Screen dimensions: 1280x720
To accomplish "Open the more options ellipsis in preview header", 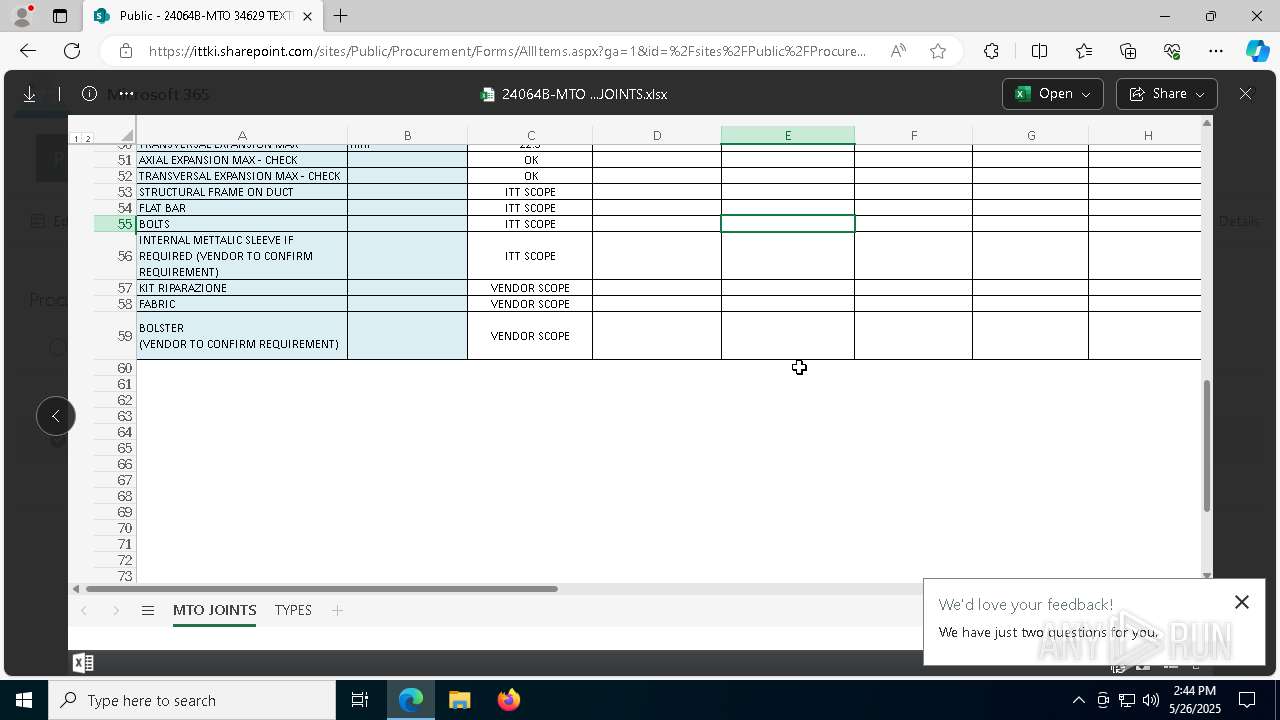I will click(126, 94).
